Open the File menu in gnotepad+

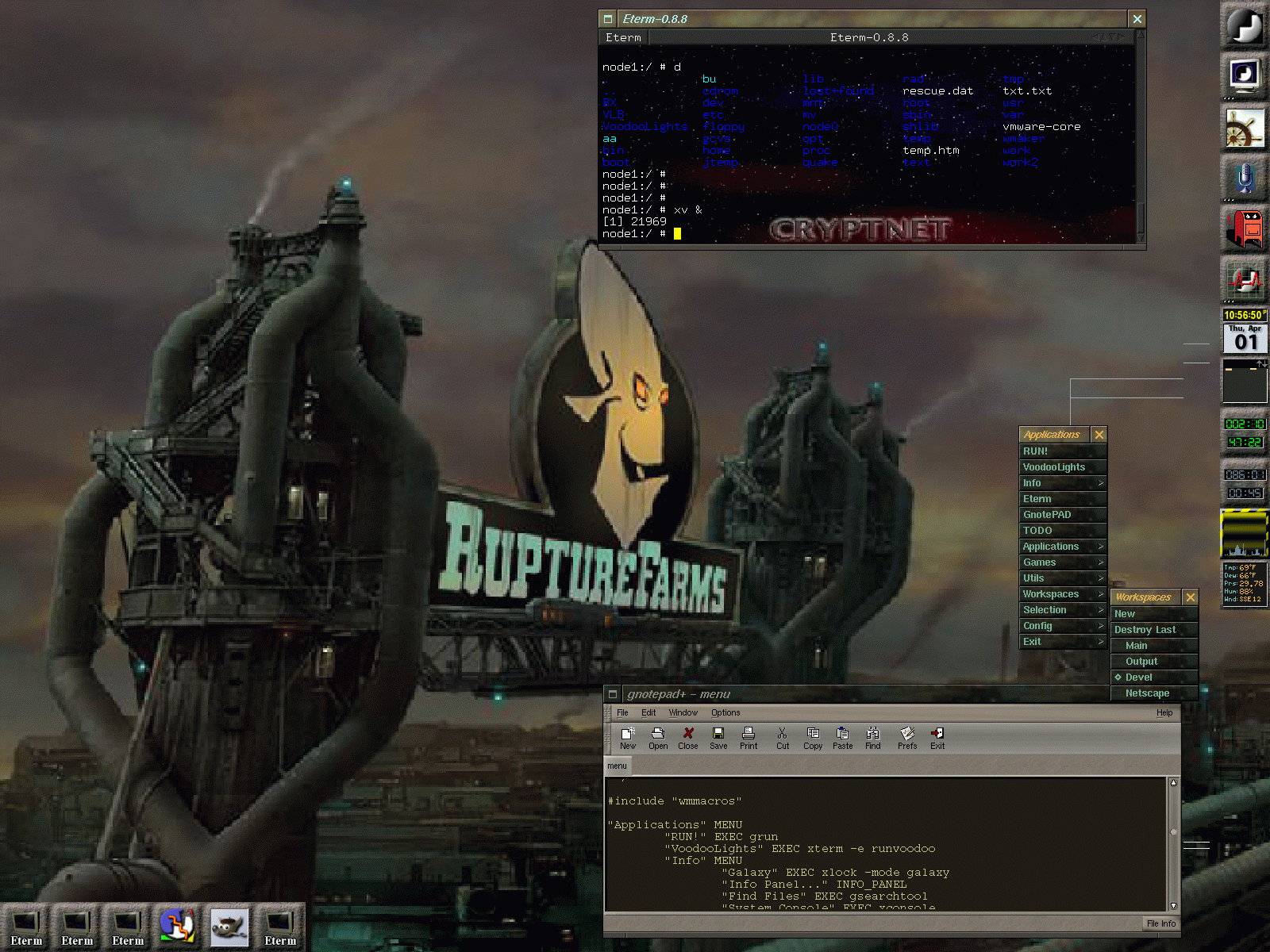(622, 712)
